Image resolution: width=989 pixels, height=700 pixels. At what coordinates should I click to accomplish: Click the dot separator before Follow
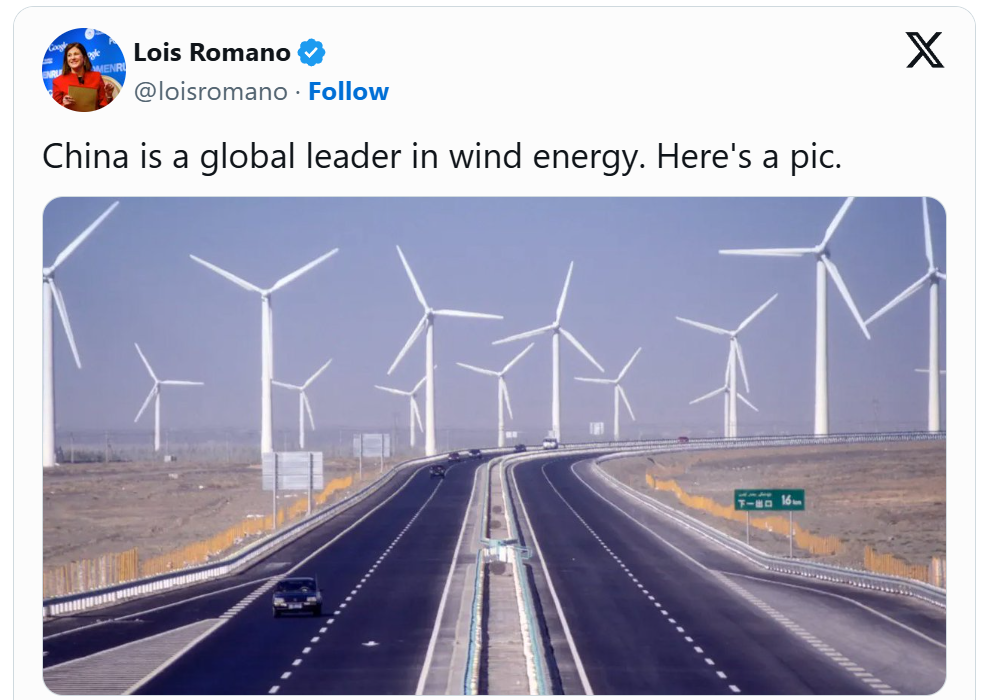(298, 92)
